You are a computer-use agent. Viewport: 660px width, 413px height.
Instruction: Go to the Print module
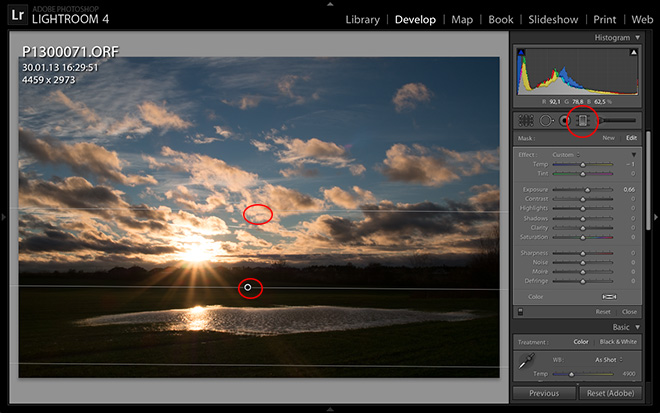[x=604, y=20]
